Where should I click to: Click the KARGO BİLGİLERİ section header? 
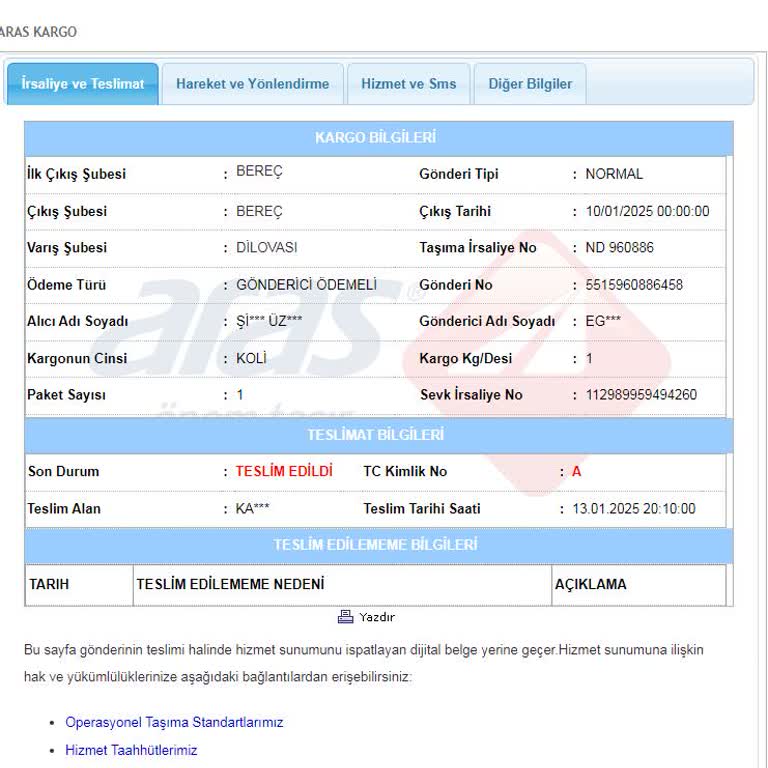379,138
